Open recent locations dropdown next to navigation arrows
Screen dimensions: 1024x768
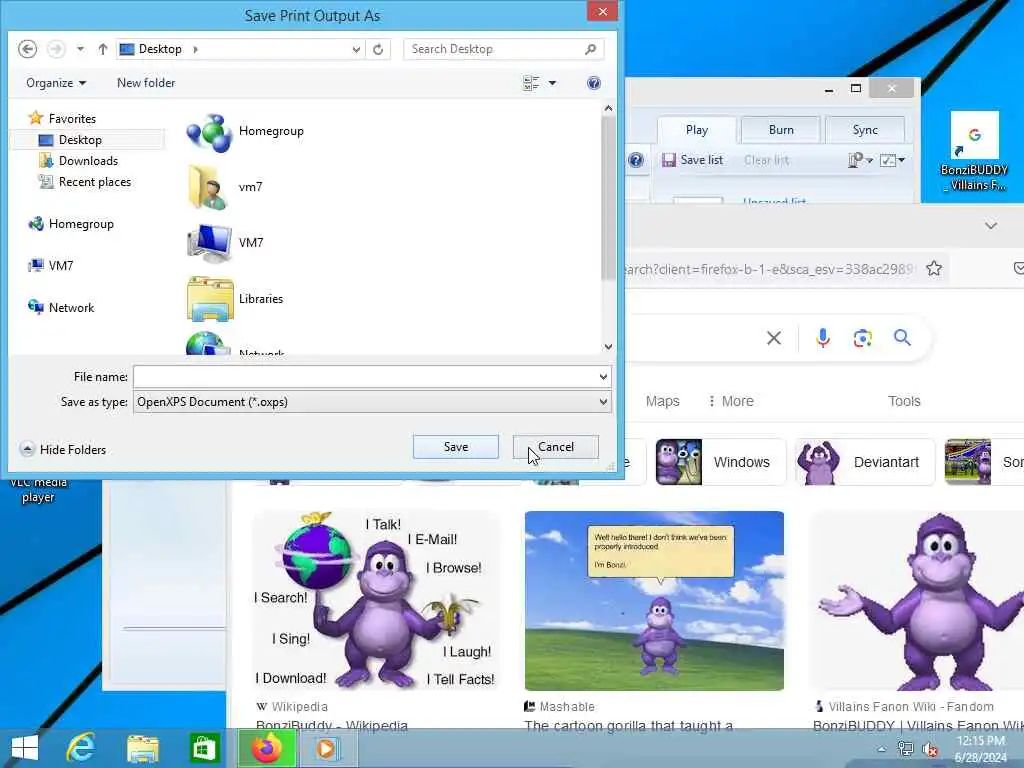pos(80,49)
